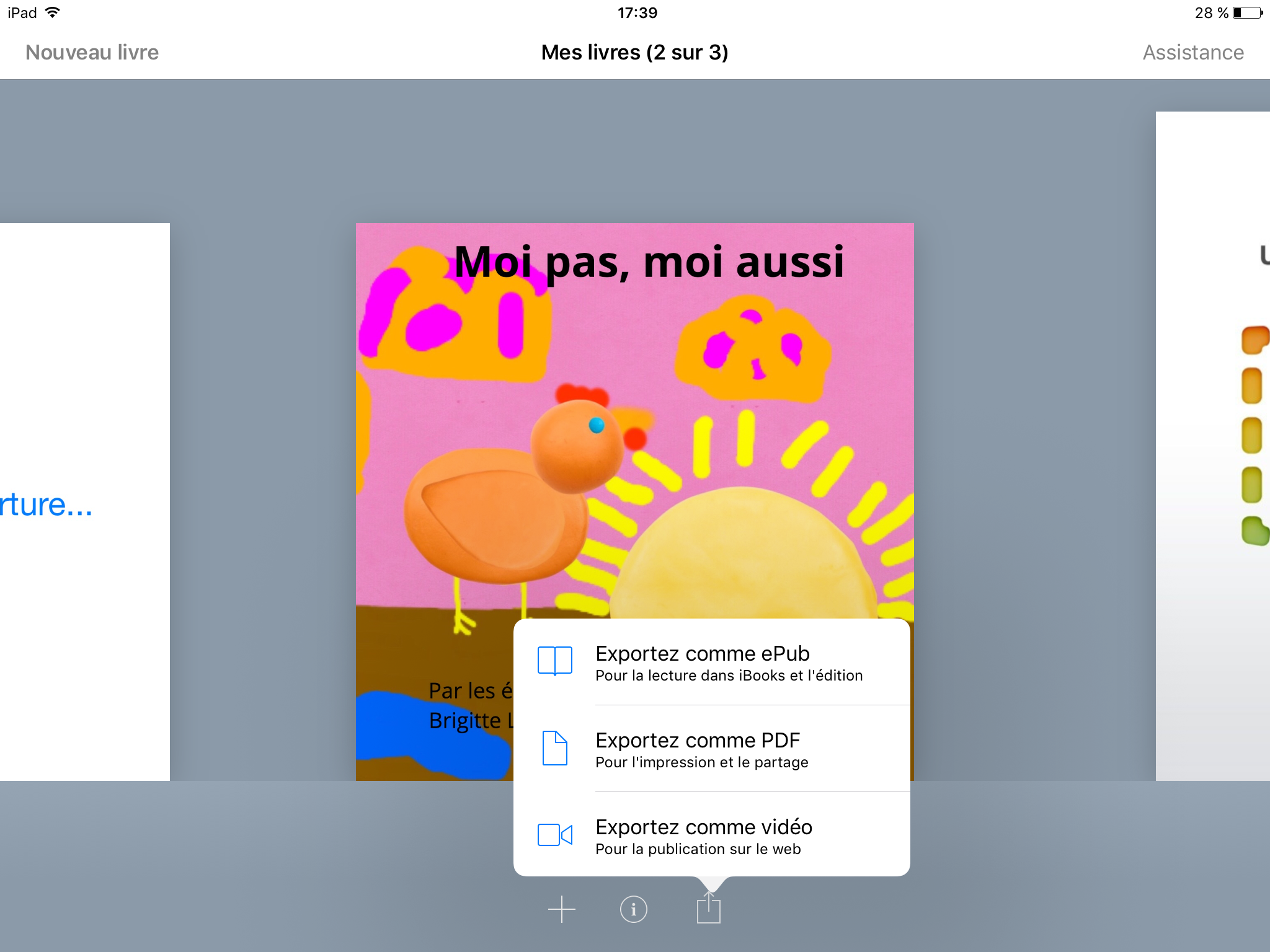Tap the open-book ePub icon
1270x952 pixels.
click(x=555, y=661)
